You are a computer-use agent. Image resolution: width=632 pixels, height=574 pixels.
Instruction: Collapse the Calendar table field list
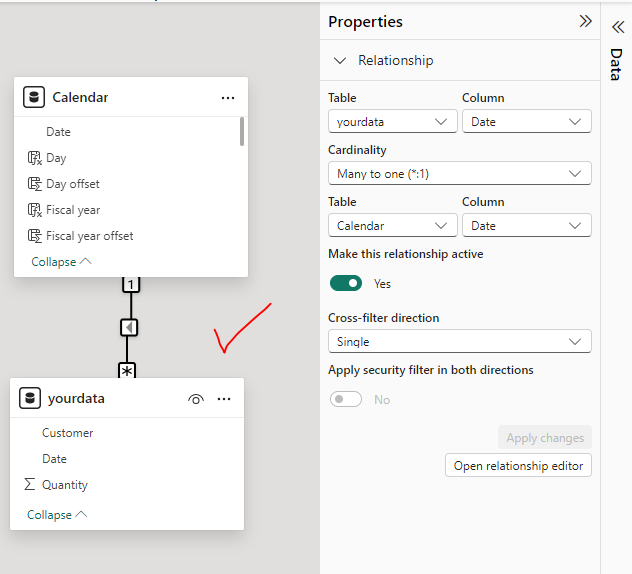(x=61, y=262)
